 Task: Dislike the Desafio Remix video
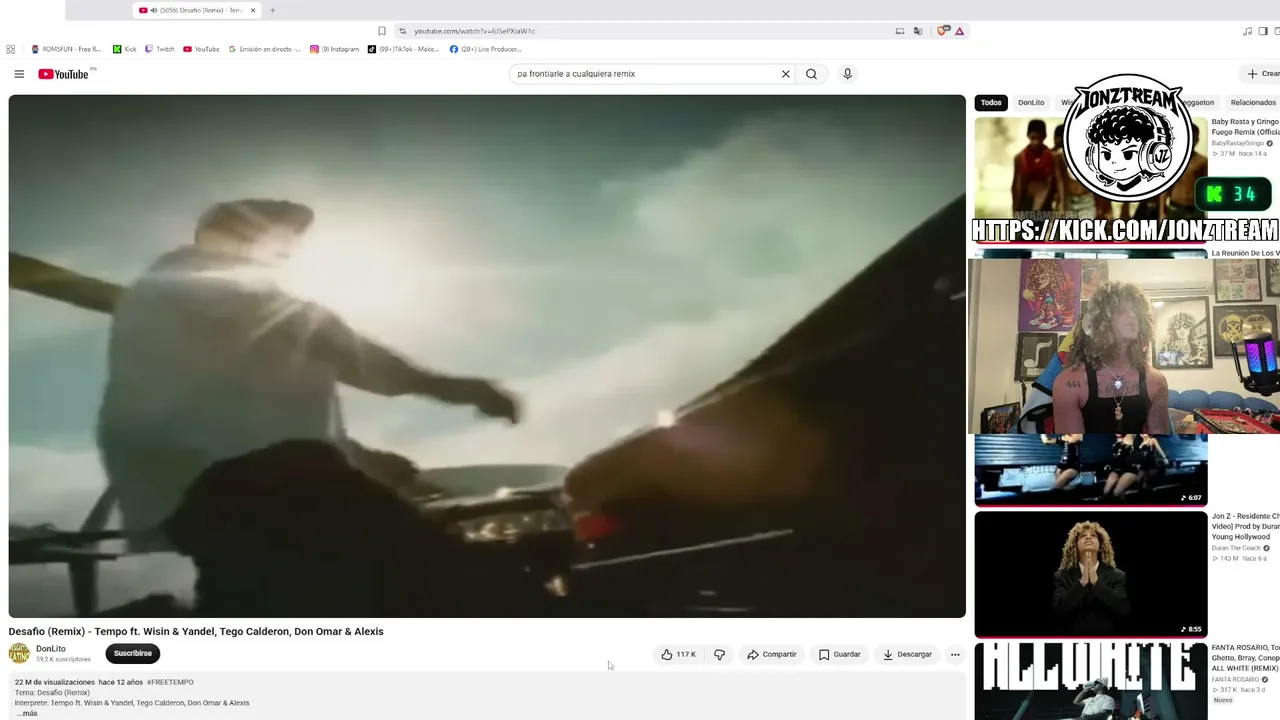[719, 655]
